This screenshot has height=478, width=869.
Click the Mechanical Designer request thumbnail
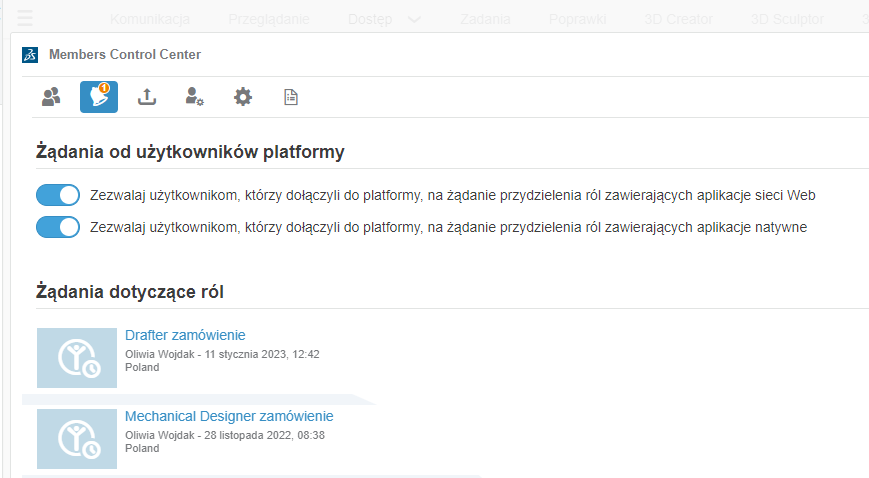click(x=77, y=438)
